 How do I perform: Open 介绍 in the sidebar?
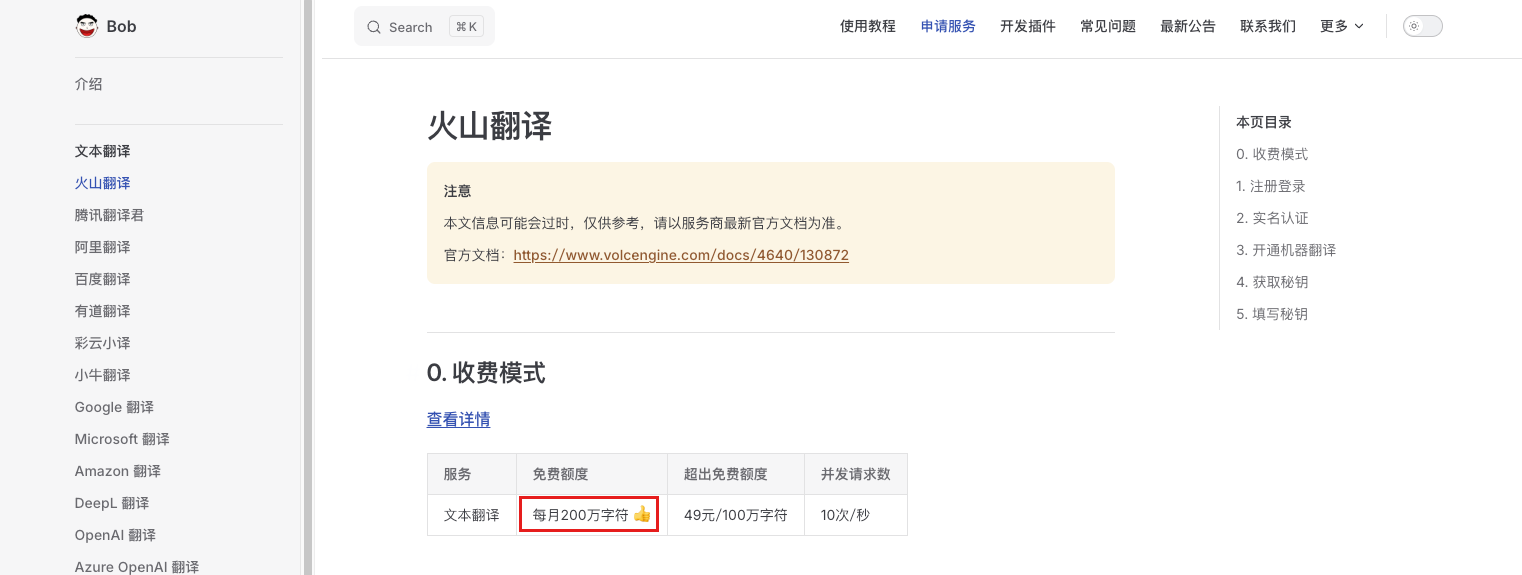click(x=88, y=84)
